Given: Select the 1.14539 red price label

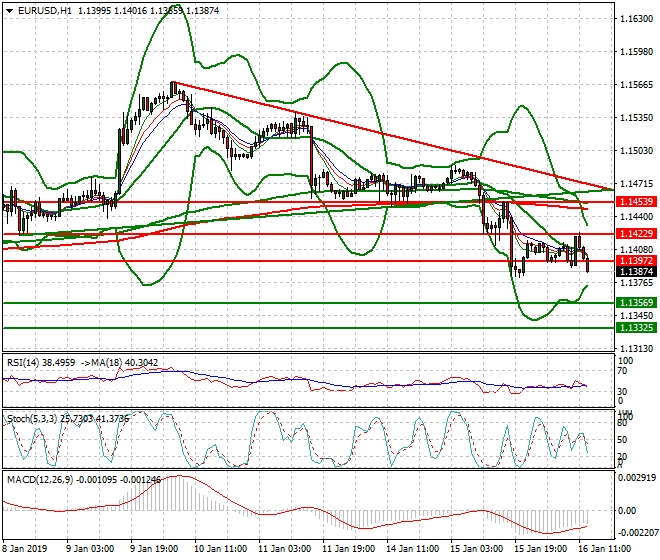Looking at the screenshot, I should (636, 202).
